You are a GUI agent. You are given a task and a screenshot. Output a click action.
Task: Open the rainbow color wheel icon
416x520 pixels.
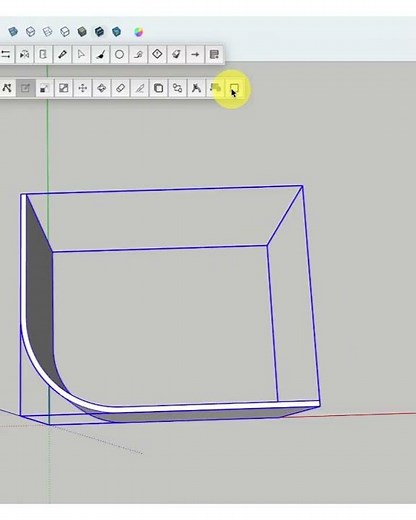[139, 32]
